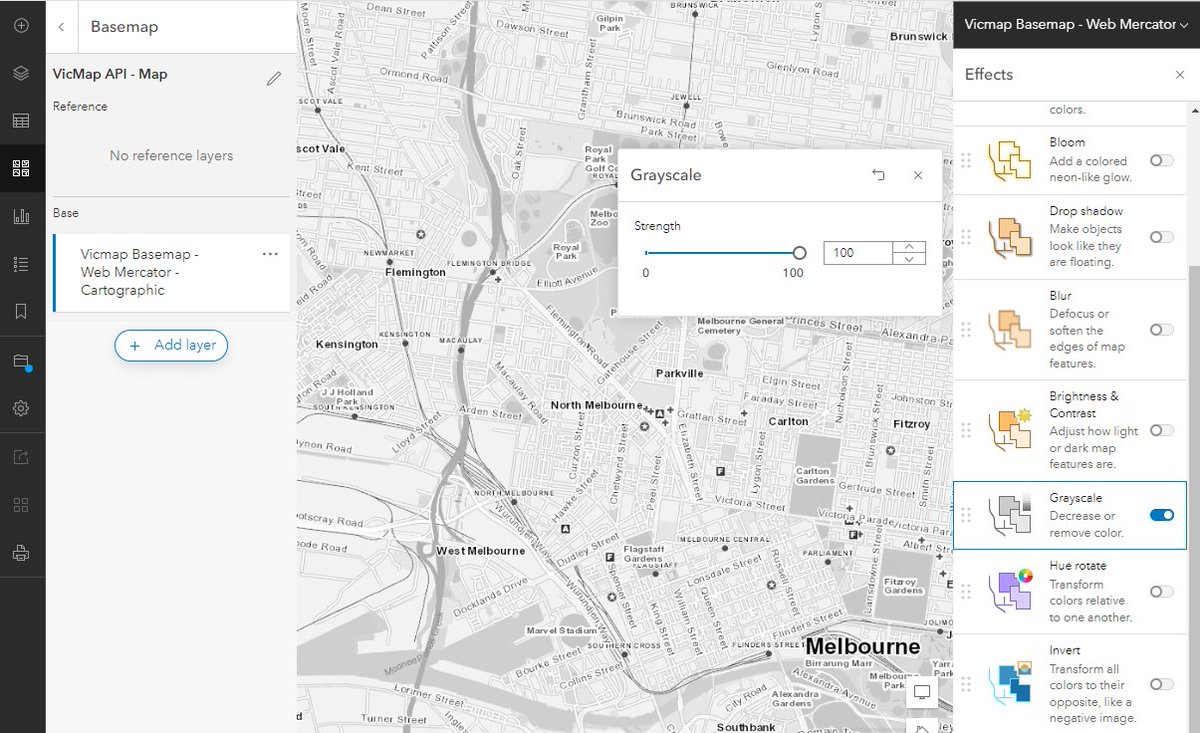Viewport: 1200px width, 733px height.
Task: Click the Brightness & Contrast thumbnail
Action: pyautogui.click(x=1009, y=430)
